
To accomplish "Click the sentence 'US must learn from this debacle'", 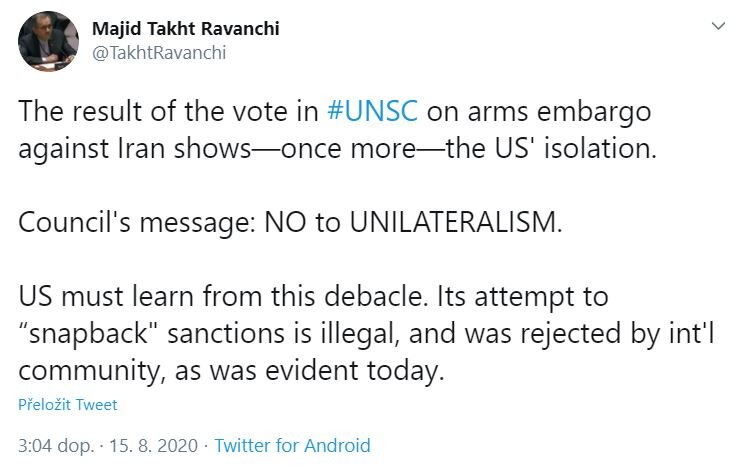I will tap(221, 297).
